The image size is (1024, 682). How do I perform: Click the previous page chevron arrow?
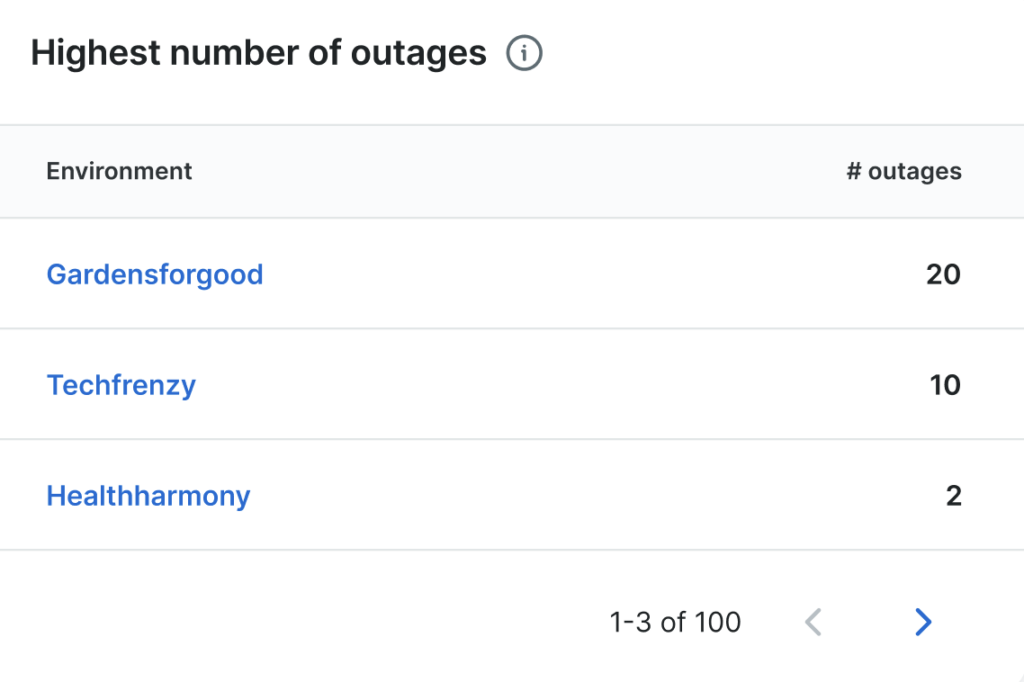813,622
